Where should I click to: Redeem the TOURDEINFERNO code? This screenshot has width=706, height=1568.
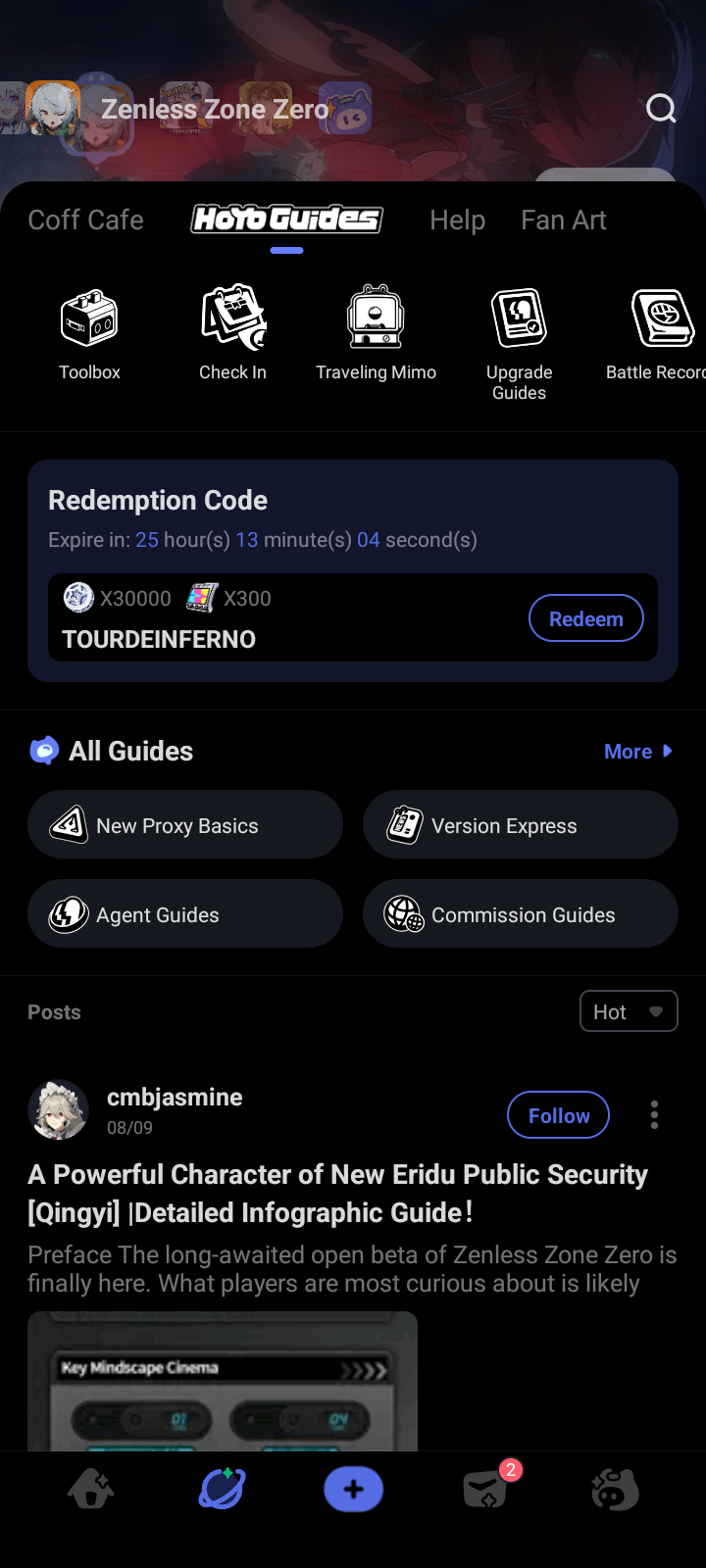point(585,618)
